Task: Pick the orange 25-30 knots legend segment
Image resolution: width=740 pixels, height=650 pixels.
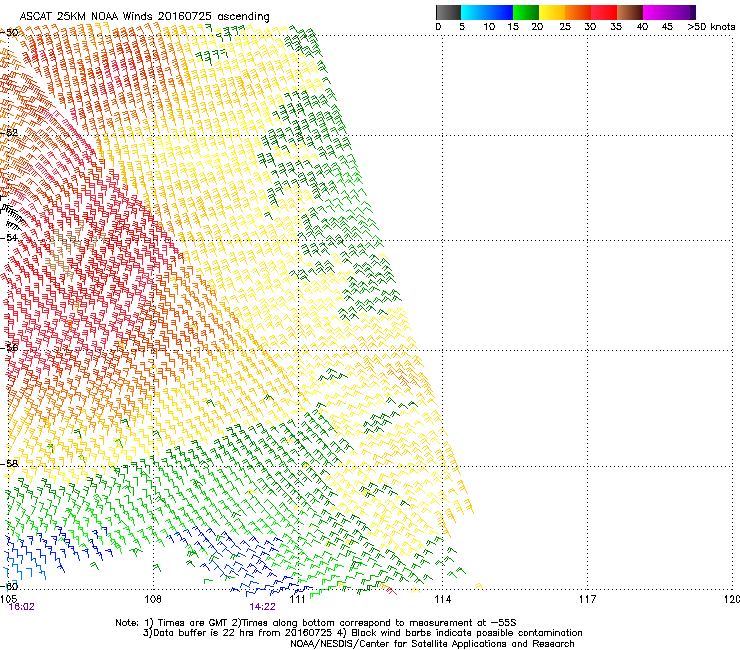Action: click(x=578, y=12)
